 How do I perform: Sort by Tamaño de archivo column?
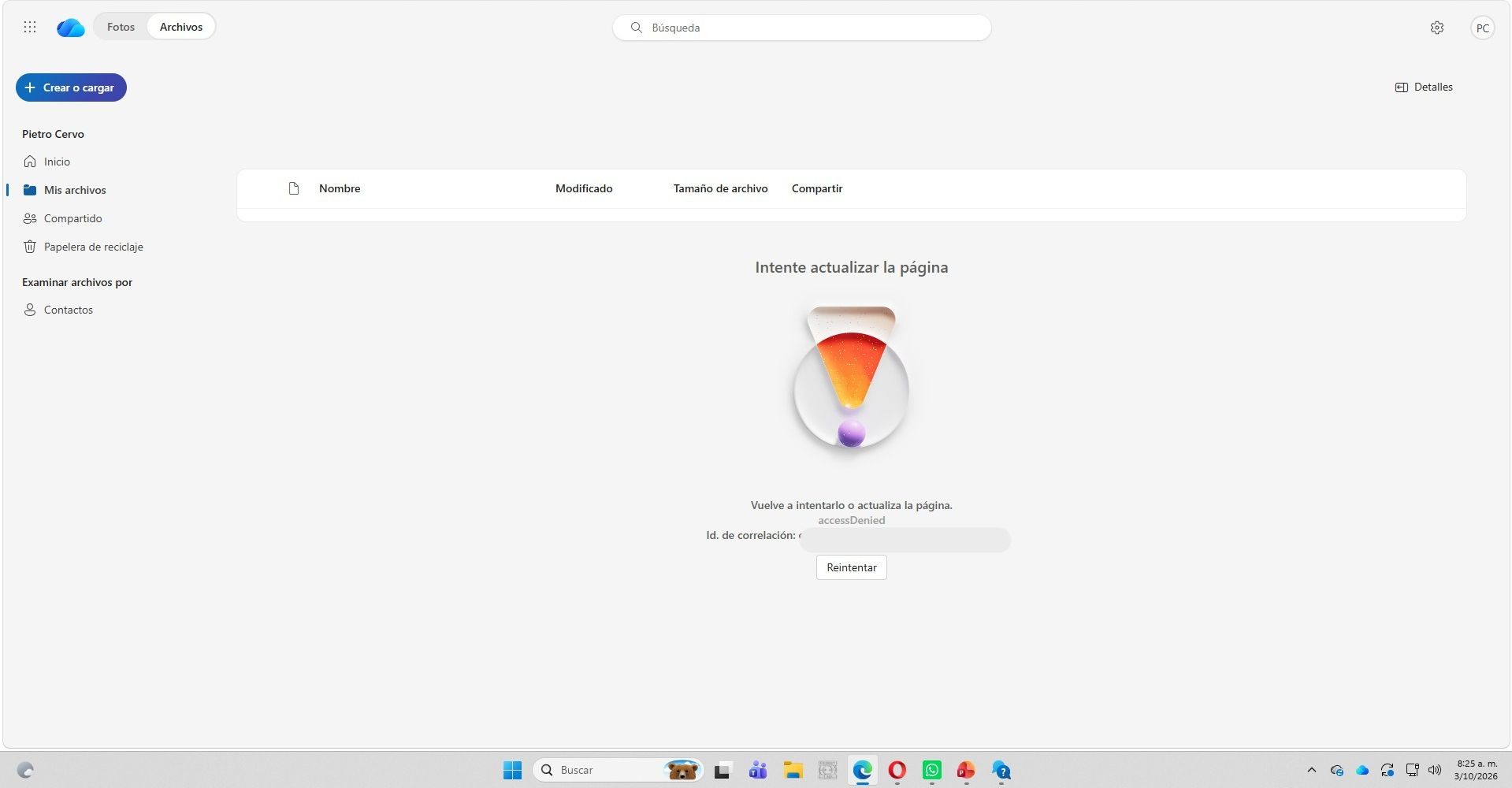click(x=720, y=188)
